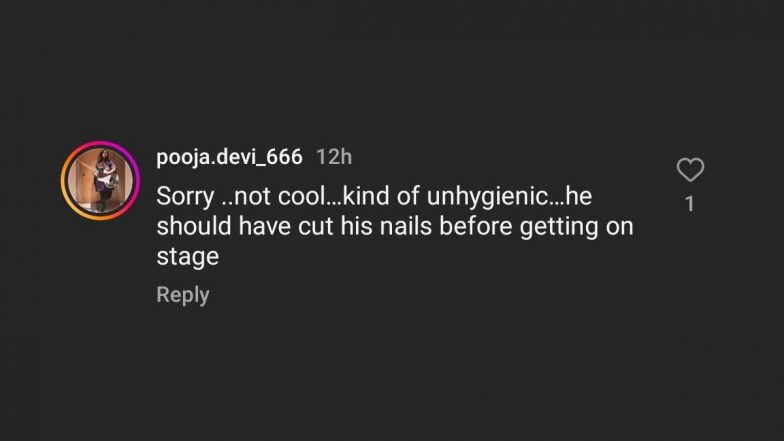View likes by clicking the count 1
The width and height of the screenshot is (784, 441).
click(690, 204)
